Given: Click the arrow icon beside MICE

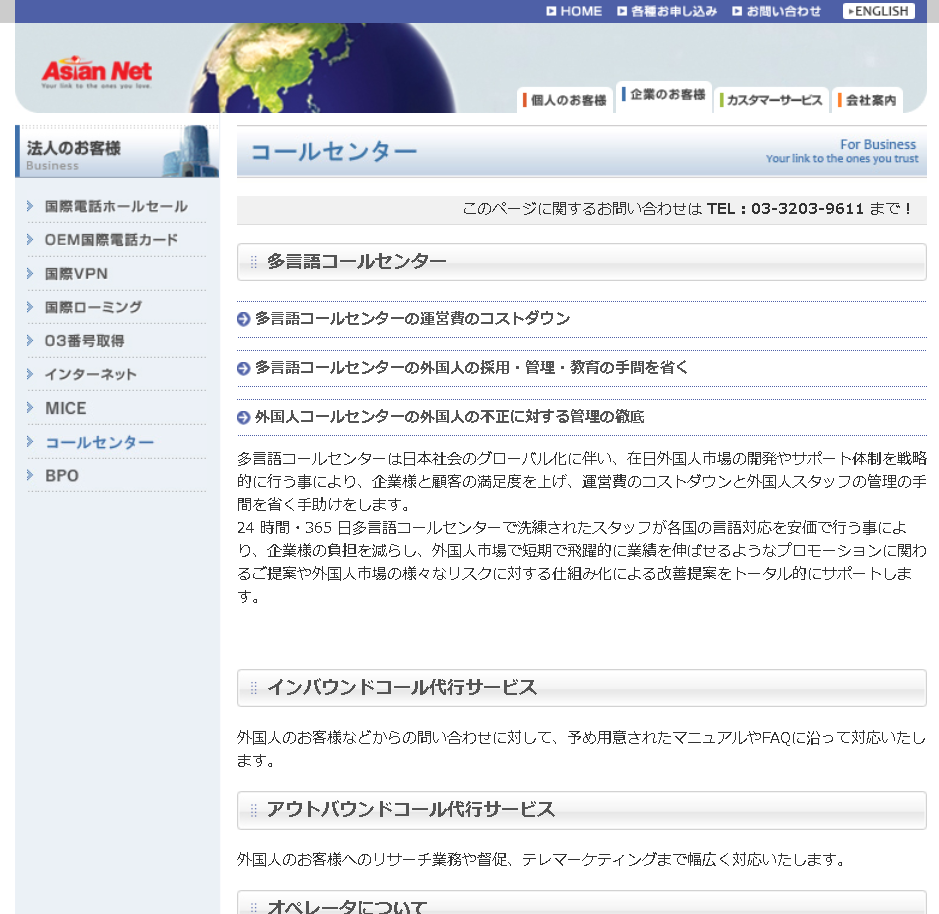Looking at the screenshot, I should click(x=30, y=407).
